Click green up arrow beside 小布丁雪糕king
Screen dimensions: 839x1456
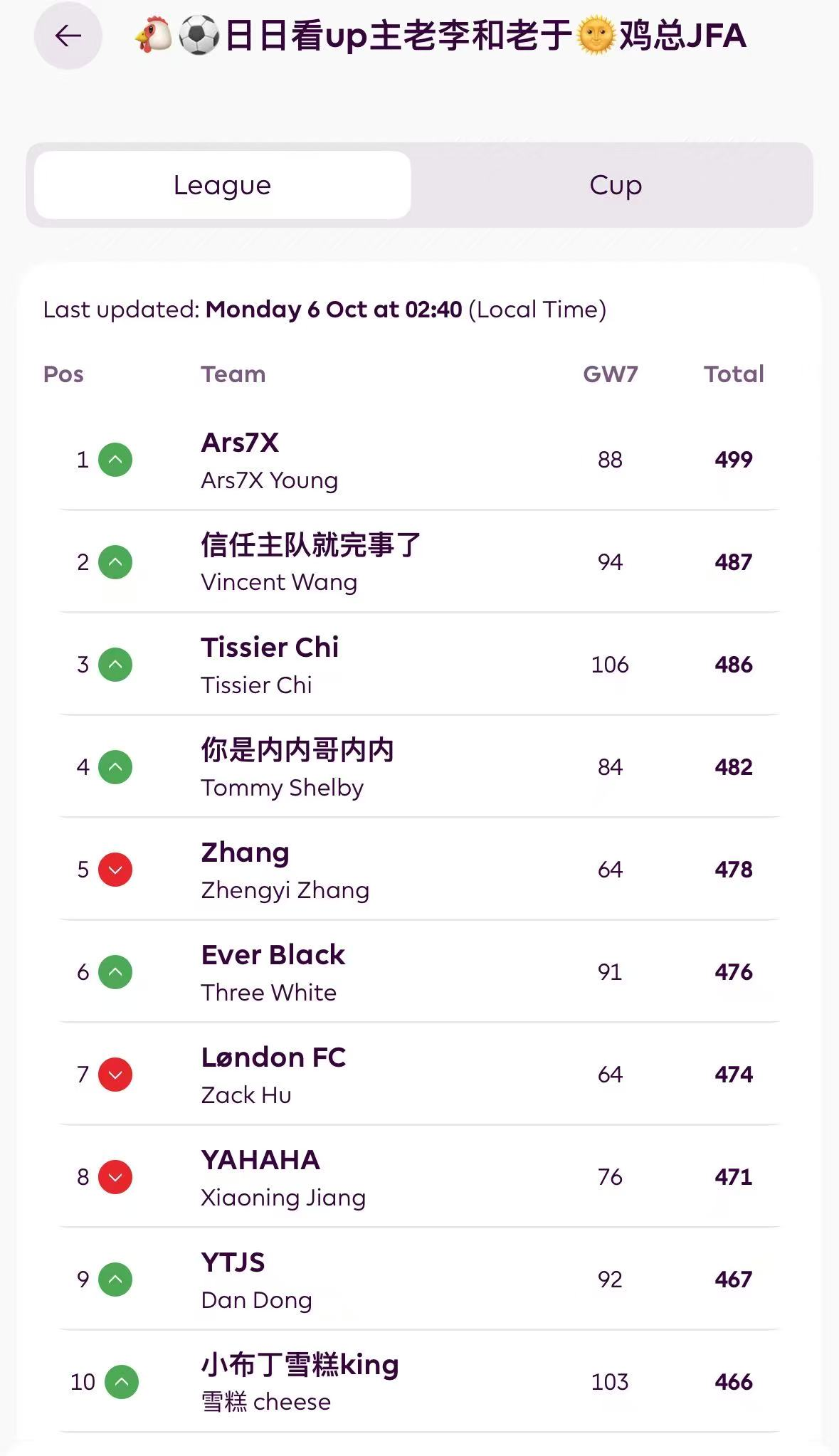(122, 1382)
